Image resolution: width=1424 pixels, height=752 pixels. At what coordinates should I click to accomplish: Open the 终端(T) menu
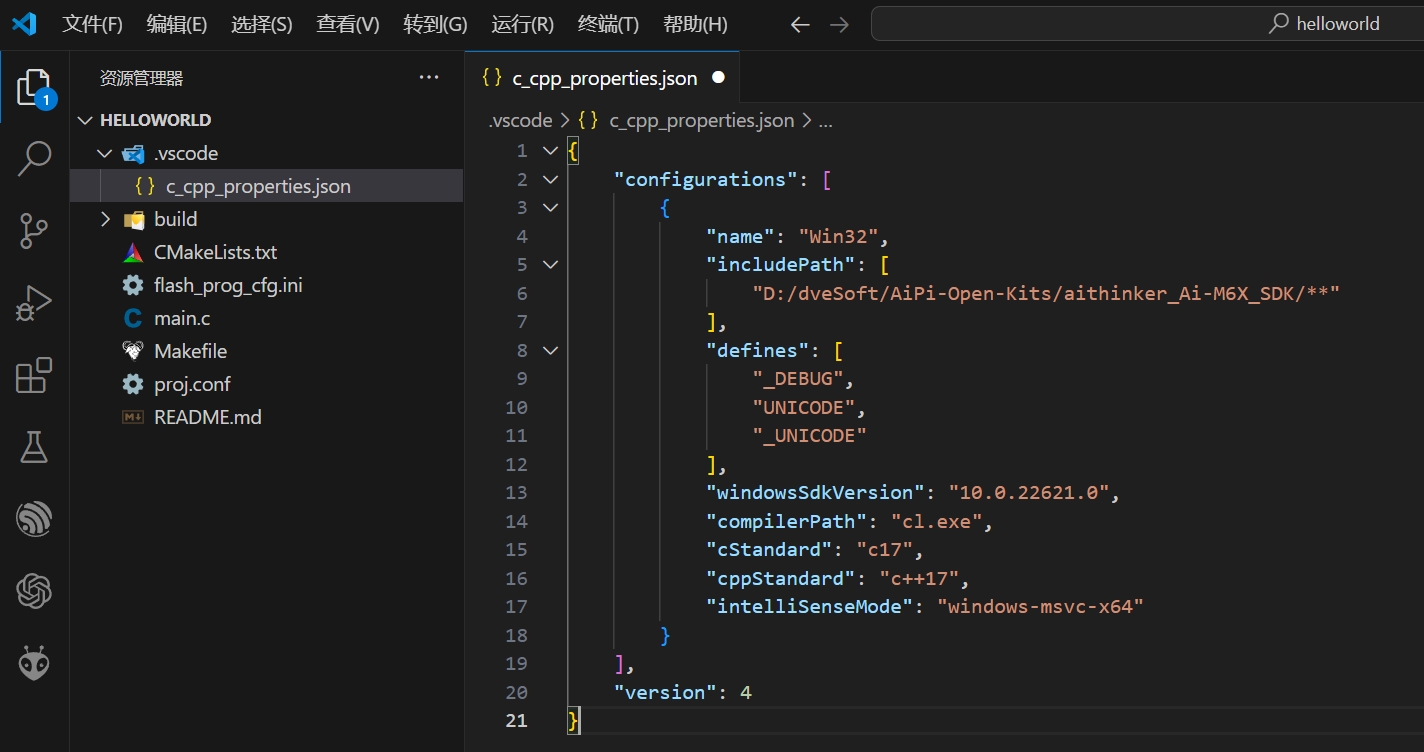[x=608, y=25]
